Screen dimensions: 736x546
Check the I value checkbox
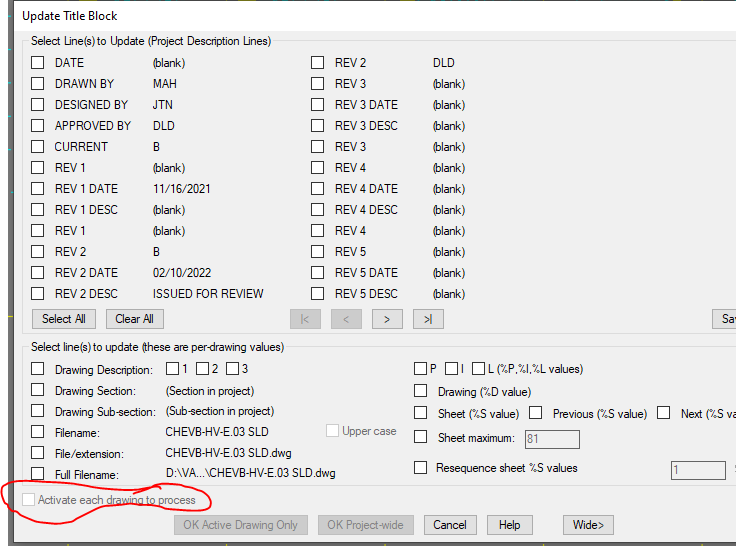click(x=451, y=369)
